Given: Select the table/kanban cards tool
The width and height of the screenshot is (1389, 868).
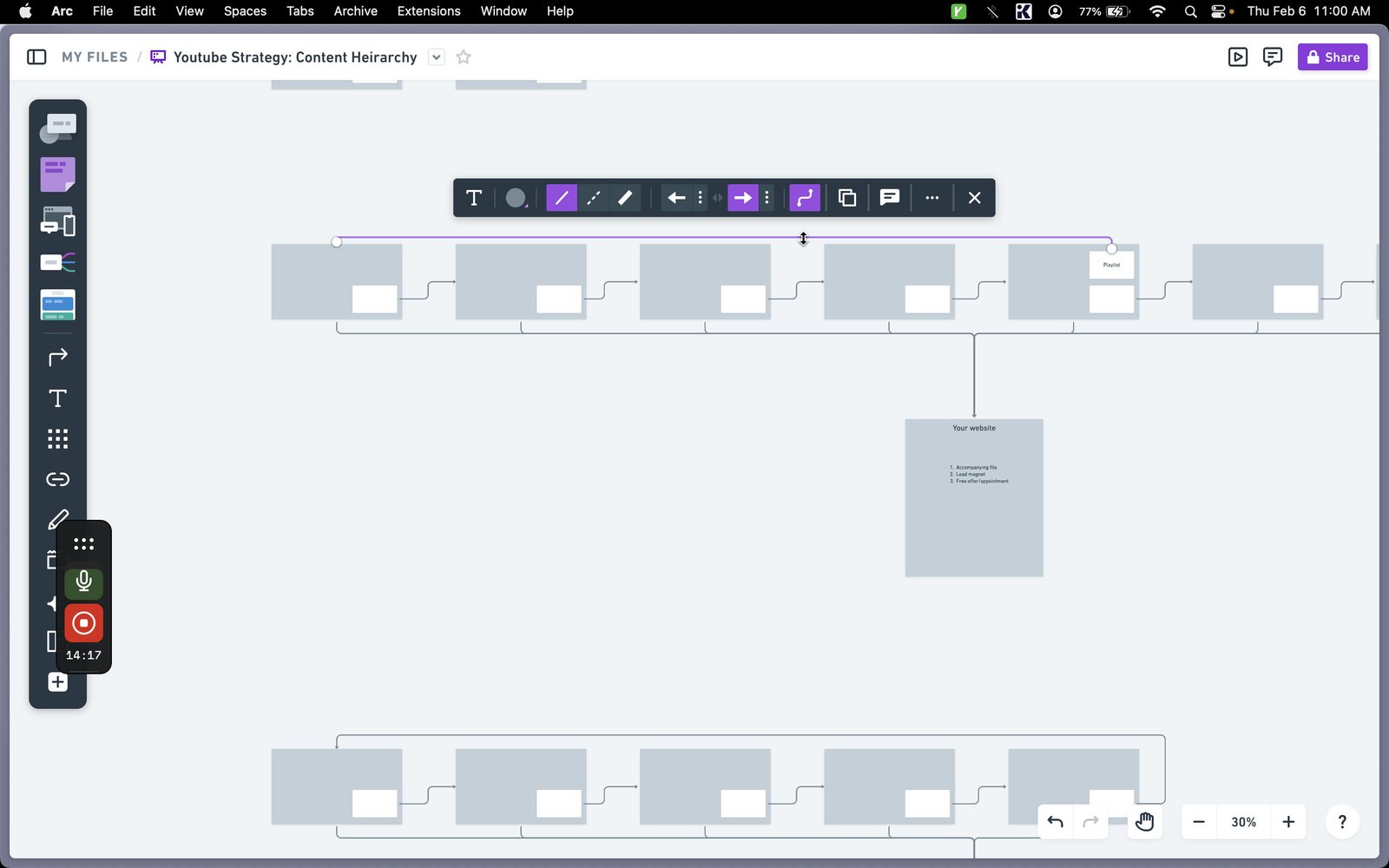Looking at the screenshot, I should click(57, 305).
